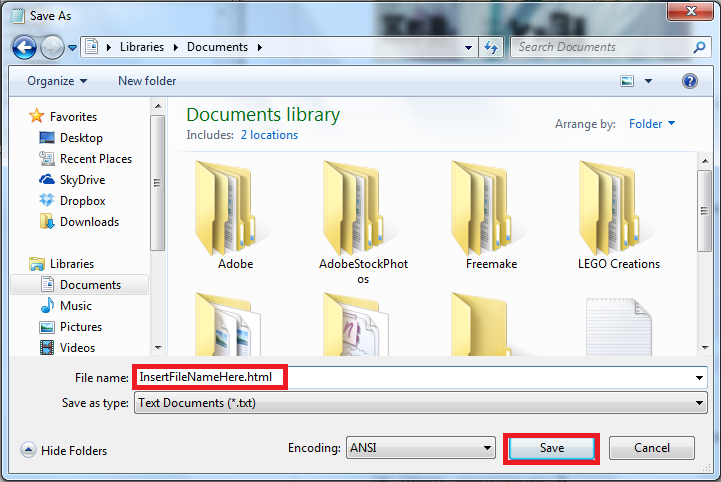The height and width of the screenshot is (482, 721).
Task: Click the change view icon
Action: 627,81
